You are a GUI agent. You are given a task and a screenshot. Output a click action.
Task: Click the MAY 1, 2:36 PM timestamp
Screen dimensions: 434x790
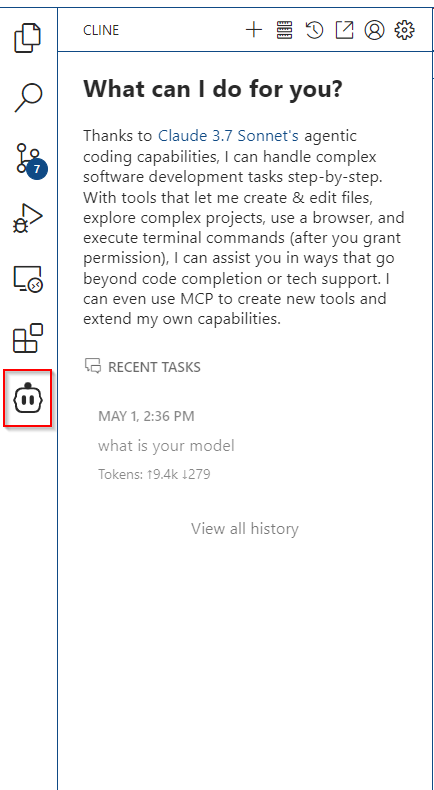tap(146, 417)
